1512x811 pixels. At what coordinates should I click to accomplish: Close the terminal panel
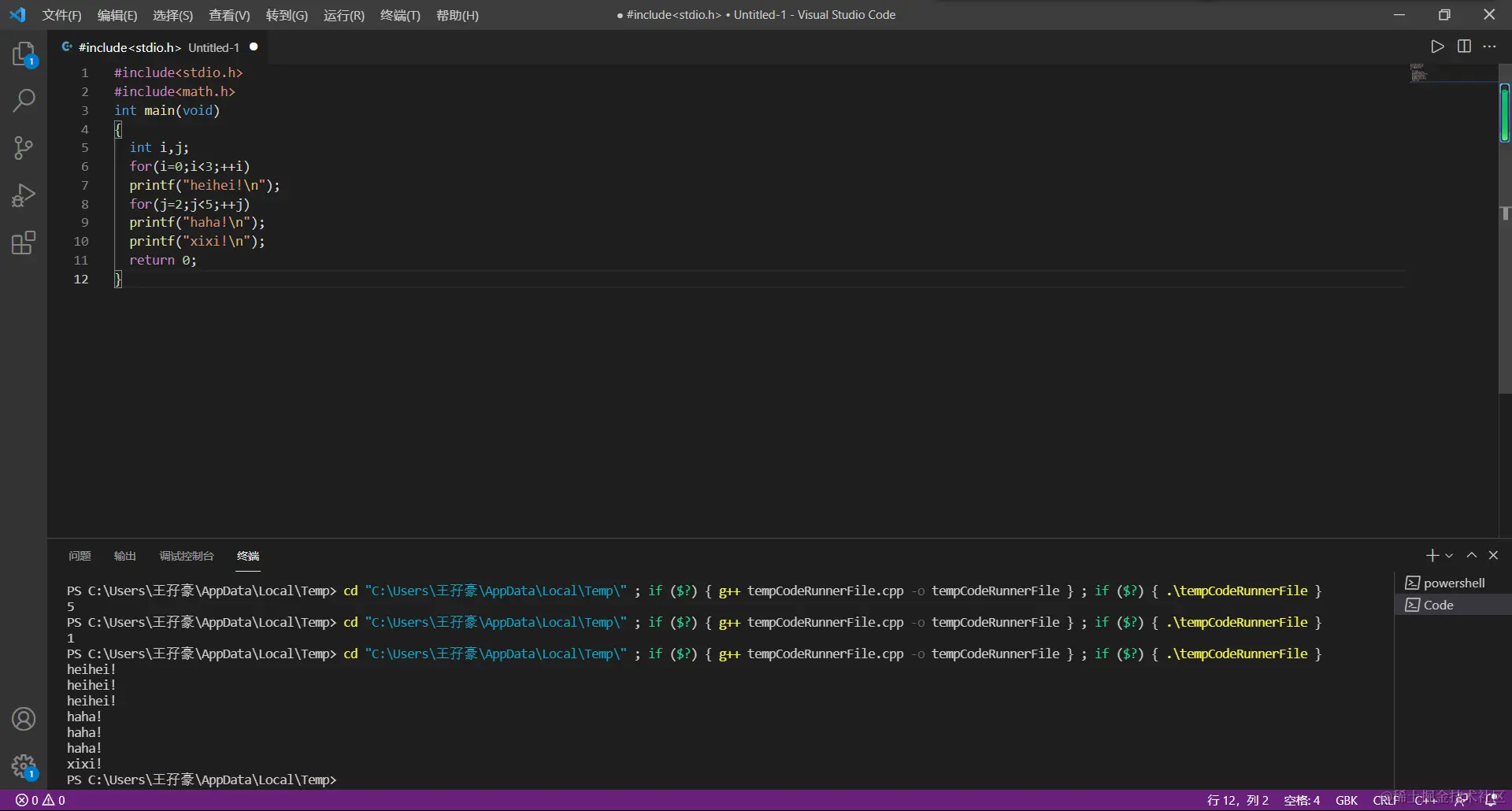[x=1493, y=555]
